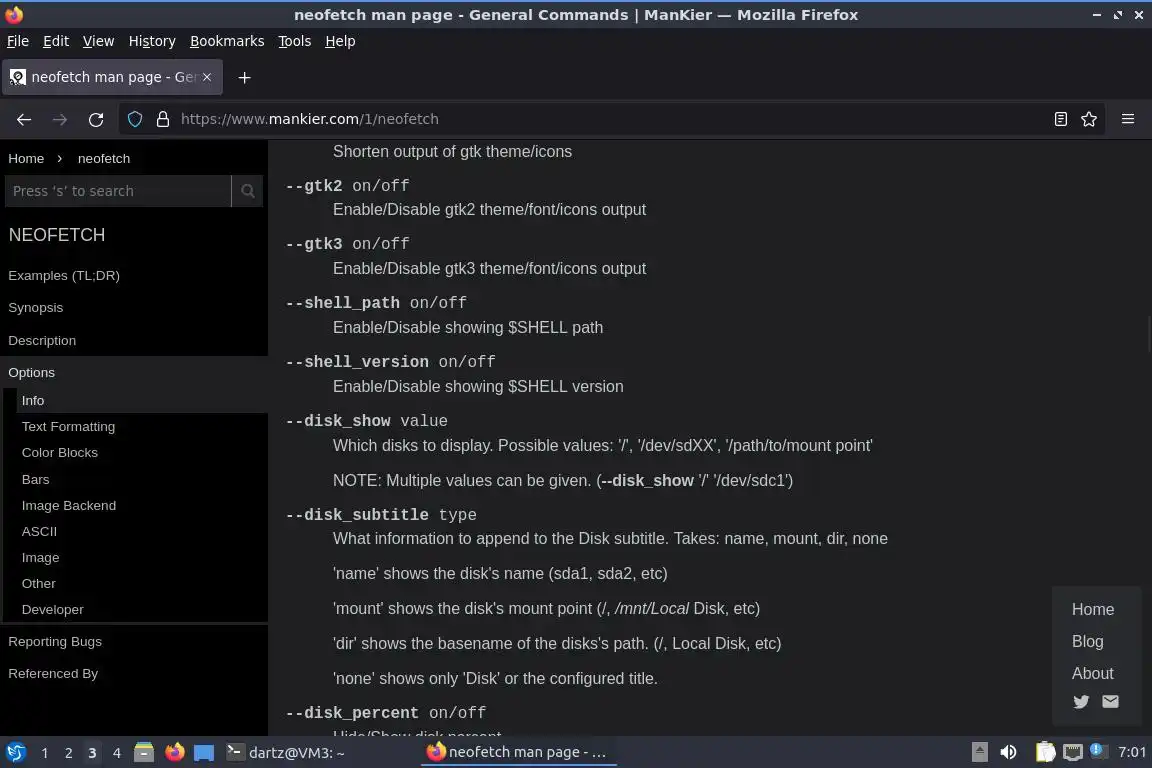Select ASCII subsection
The image size is (1152, 768).
click(39, 531)
